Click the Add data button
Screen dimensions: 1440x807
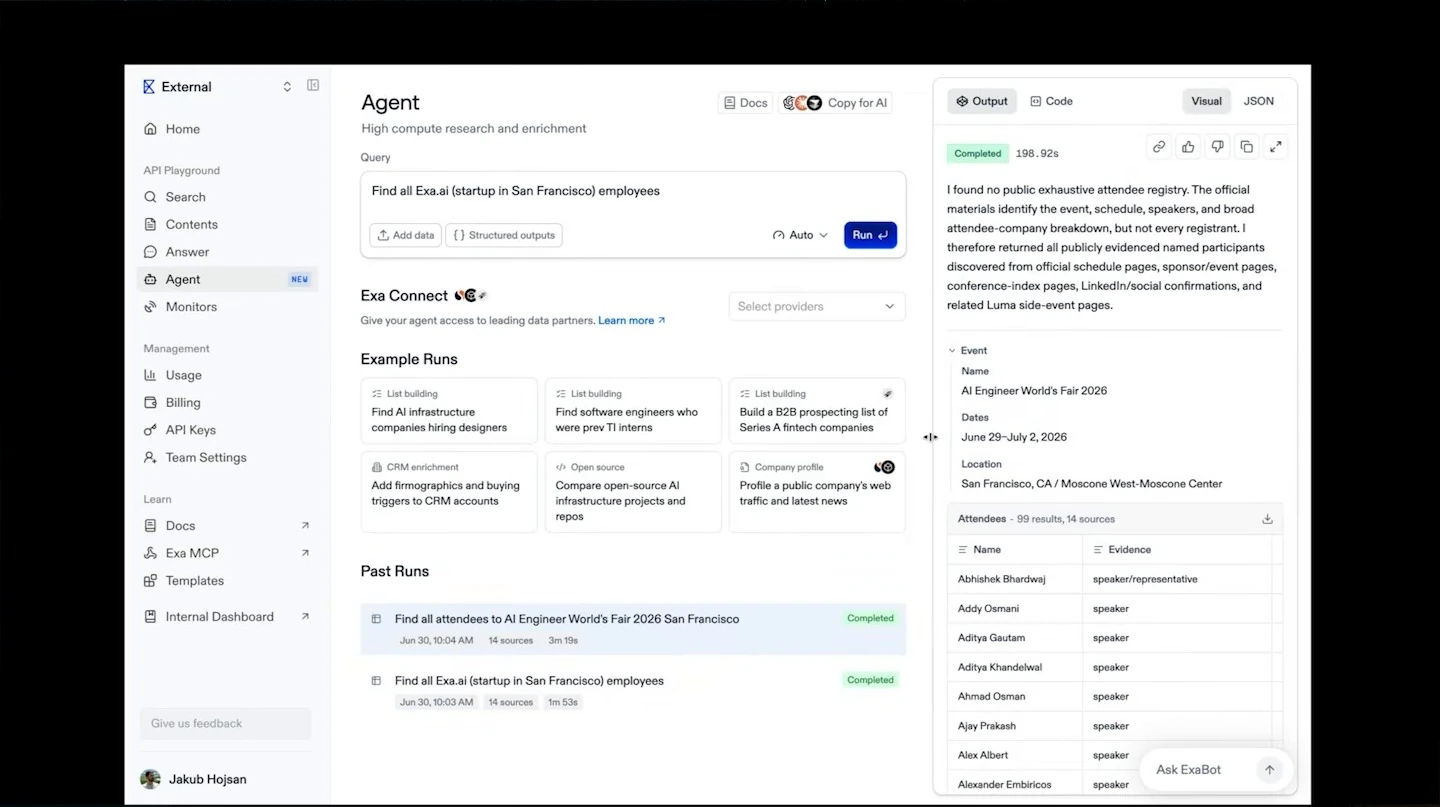tap(405, 235)
